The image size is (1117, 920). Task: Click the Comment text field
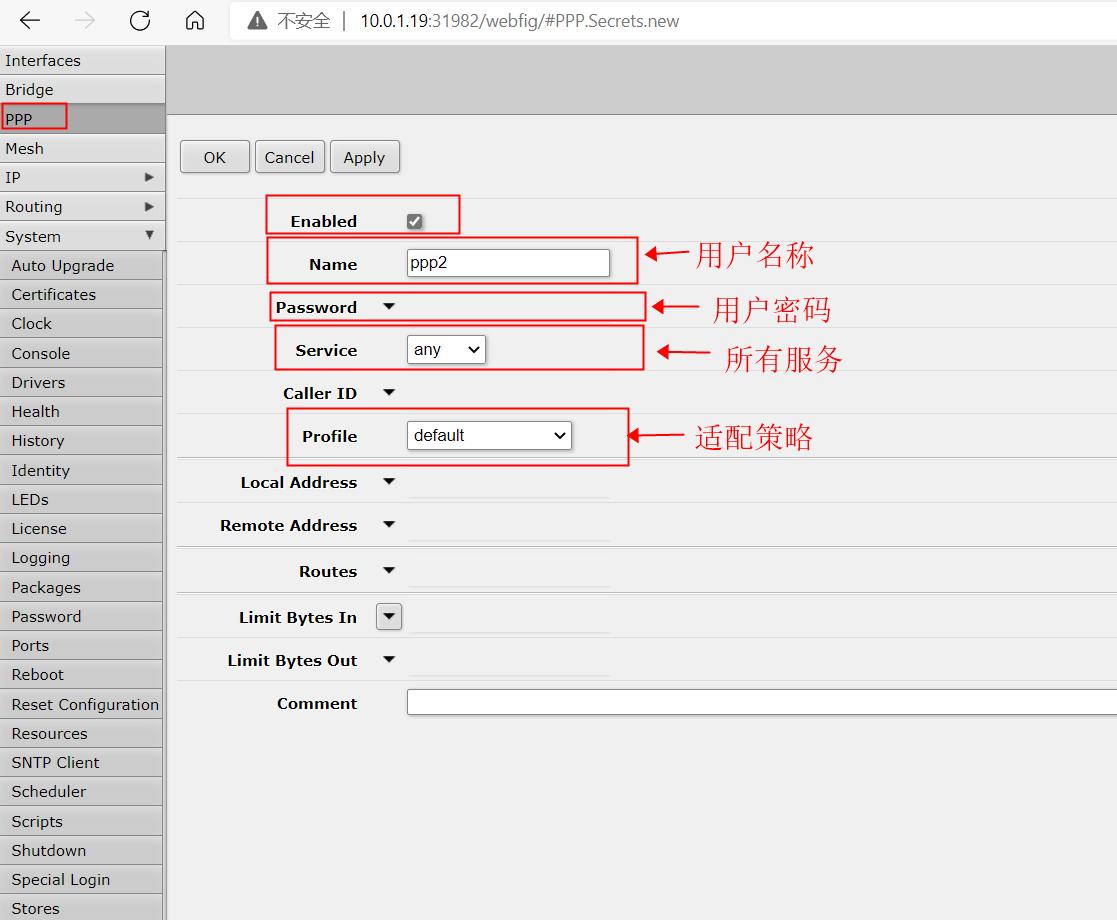(760, 703)
